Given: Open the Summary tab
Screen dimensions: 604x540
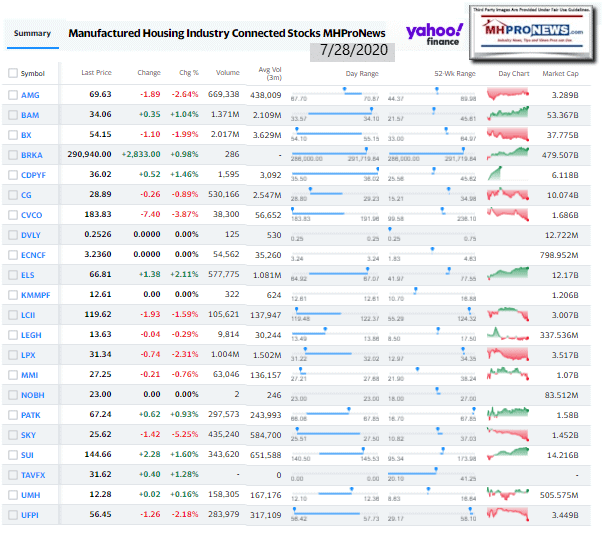Looking at the screenshot, I should (x=30, y=32).
